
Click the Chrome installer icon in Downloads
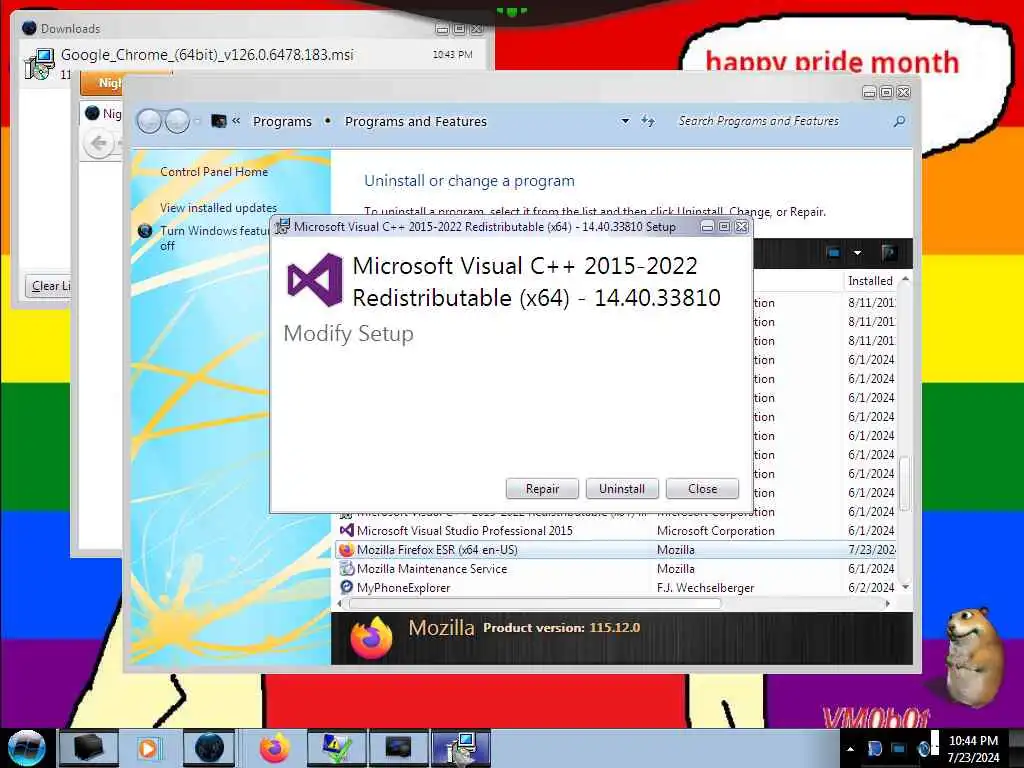pos(39,64)
